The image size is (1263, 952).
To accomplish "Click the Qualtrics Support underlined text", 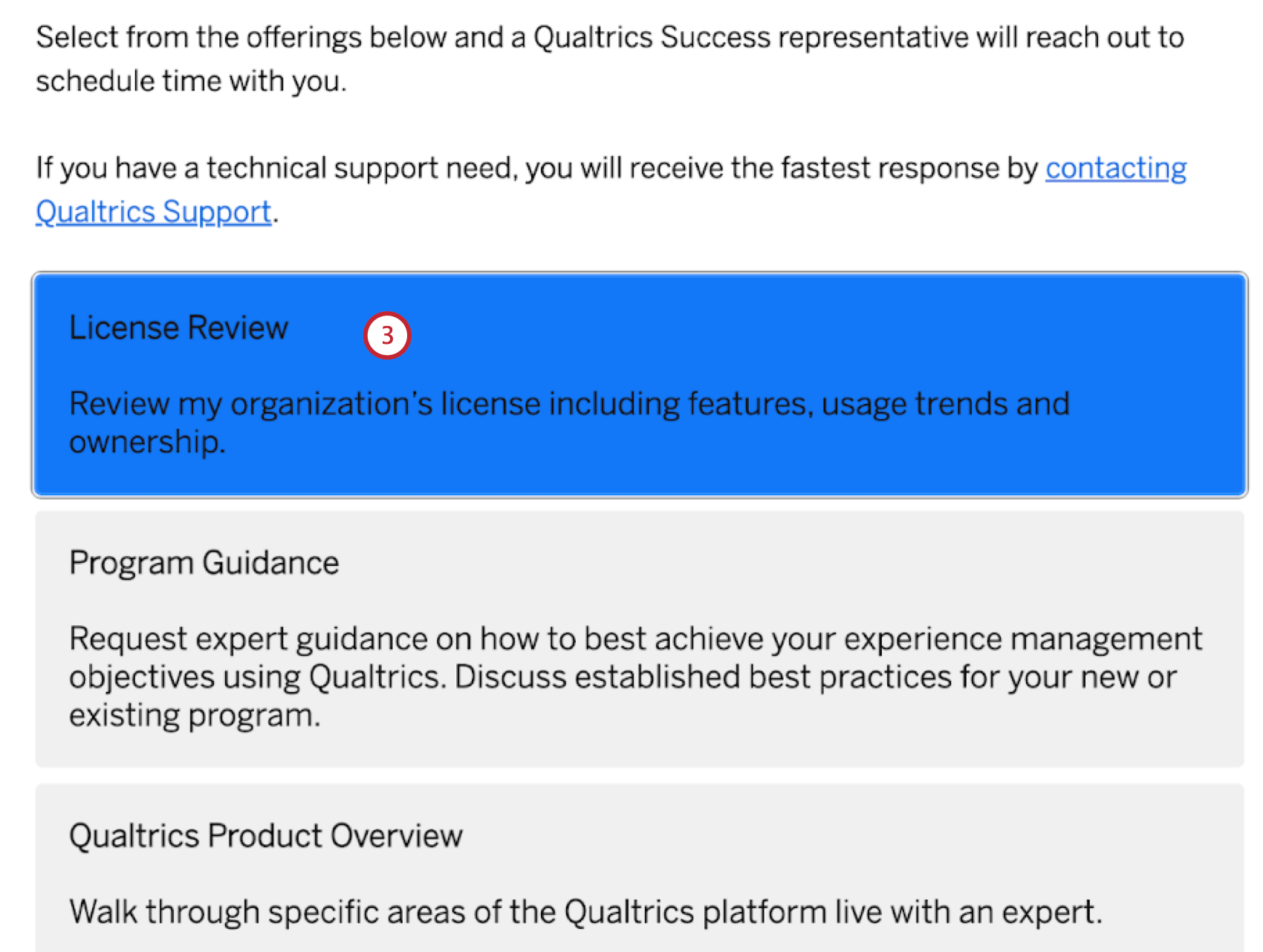I will click(x=153, y=212).
